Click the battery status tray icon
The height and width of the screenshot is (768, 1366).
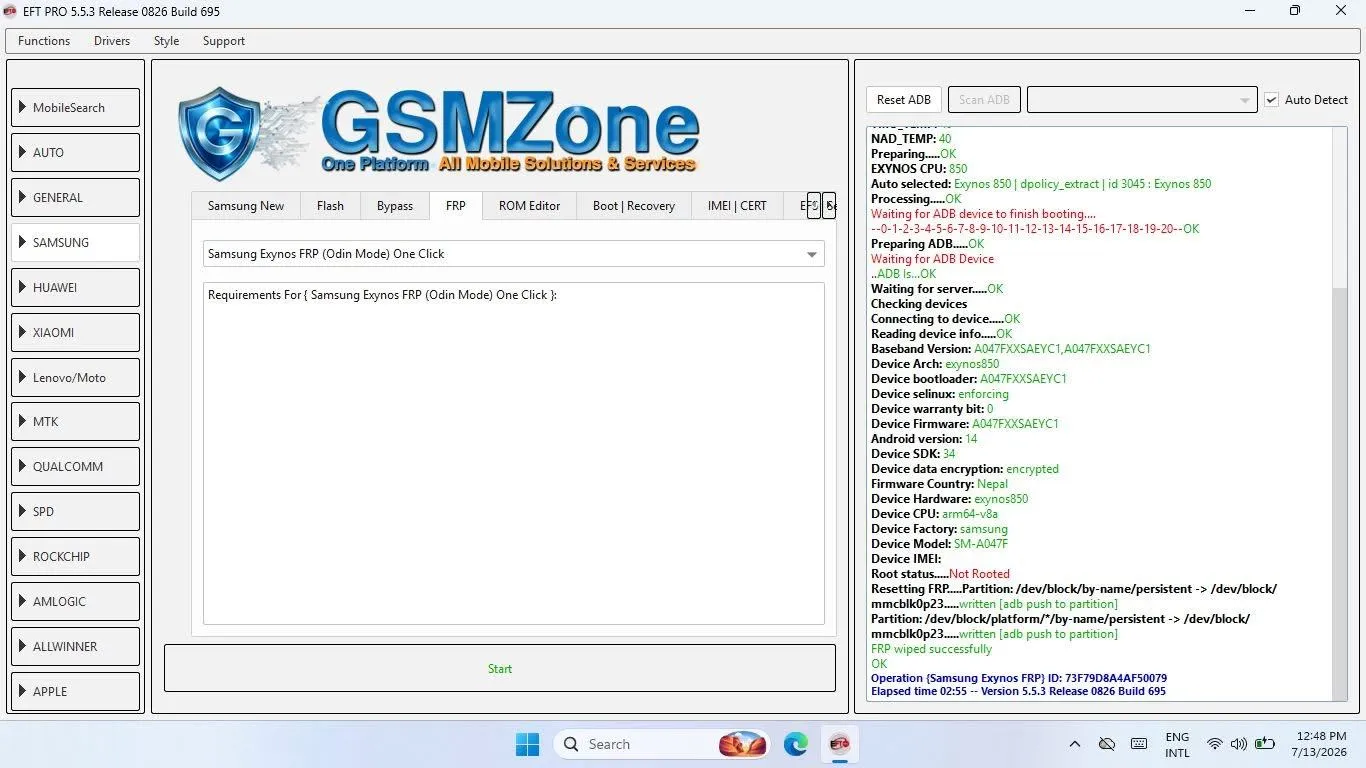1264,744
